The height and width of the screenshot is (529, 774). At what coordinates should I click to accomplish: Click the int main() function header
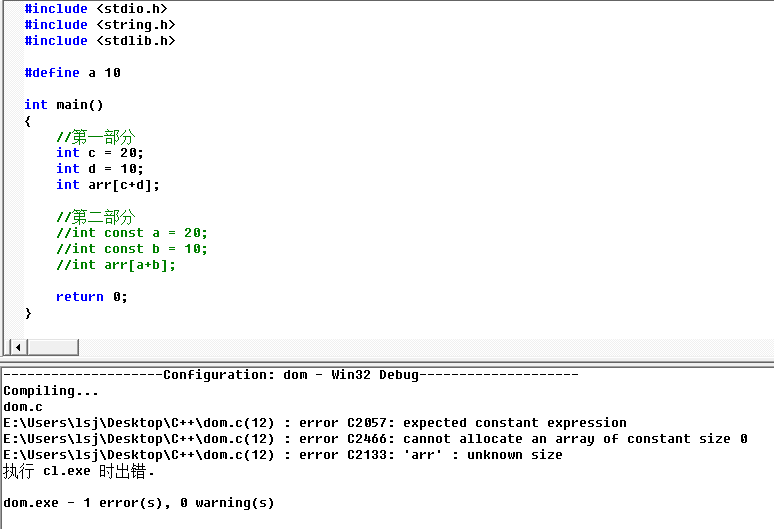[x=64, y=105]
